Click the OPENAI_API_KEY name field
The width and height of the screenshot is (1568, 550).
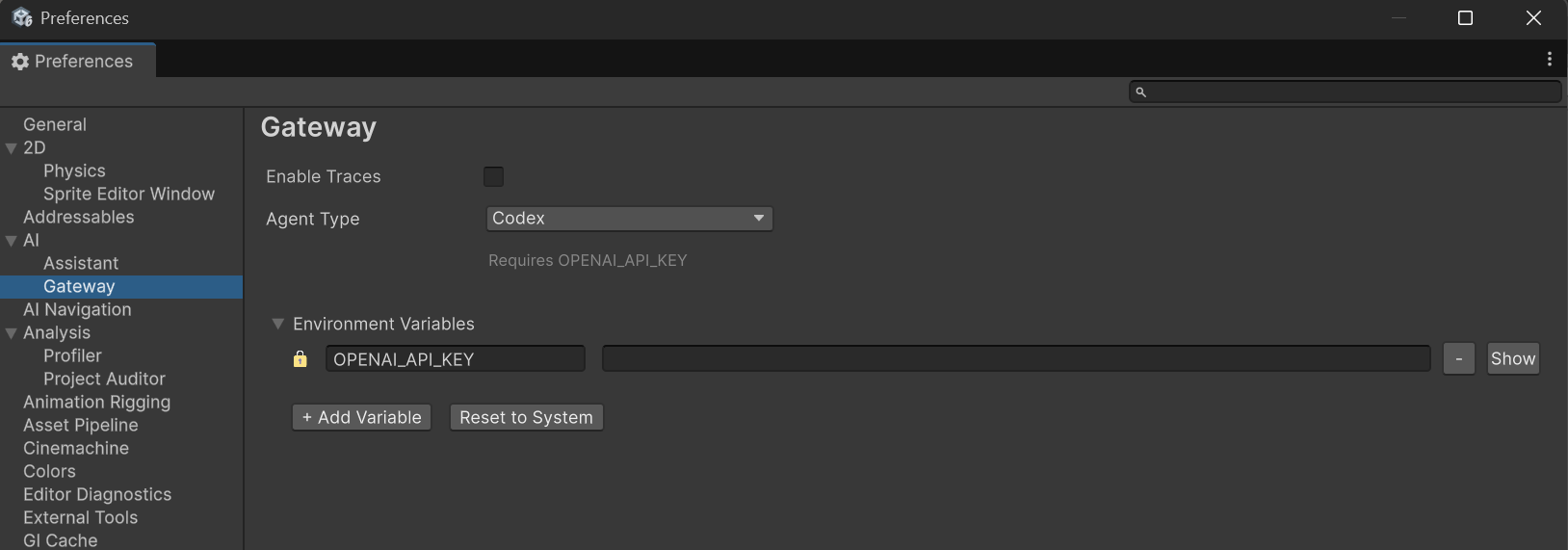[x=455, y=359]
